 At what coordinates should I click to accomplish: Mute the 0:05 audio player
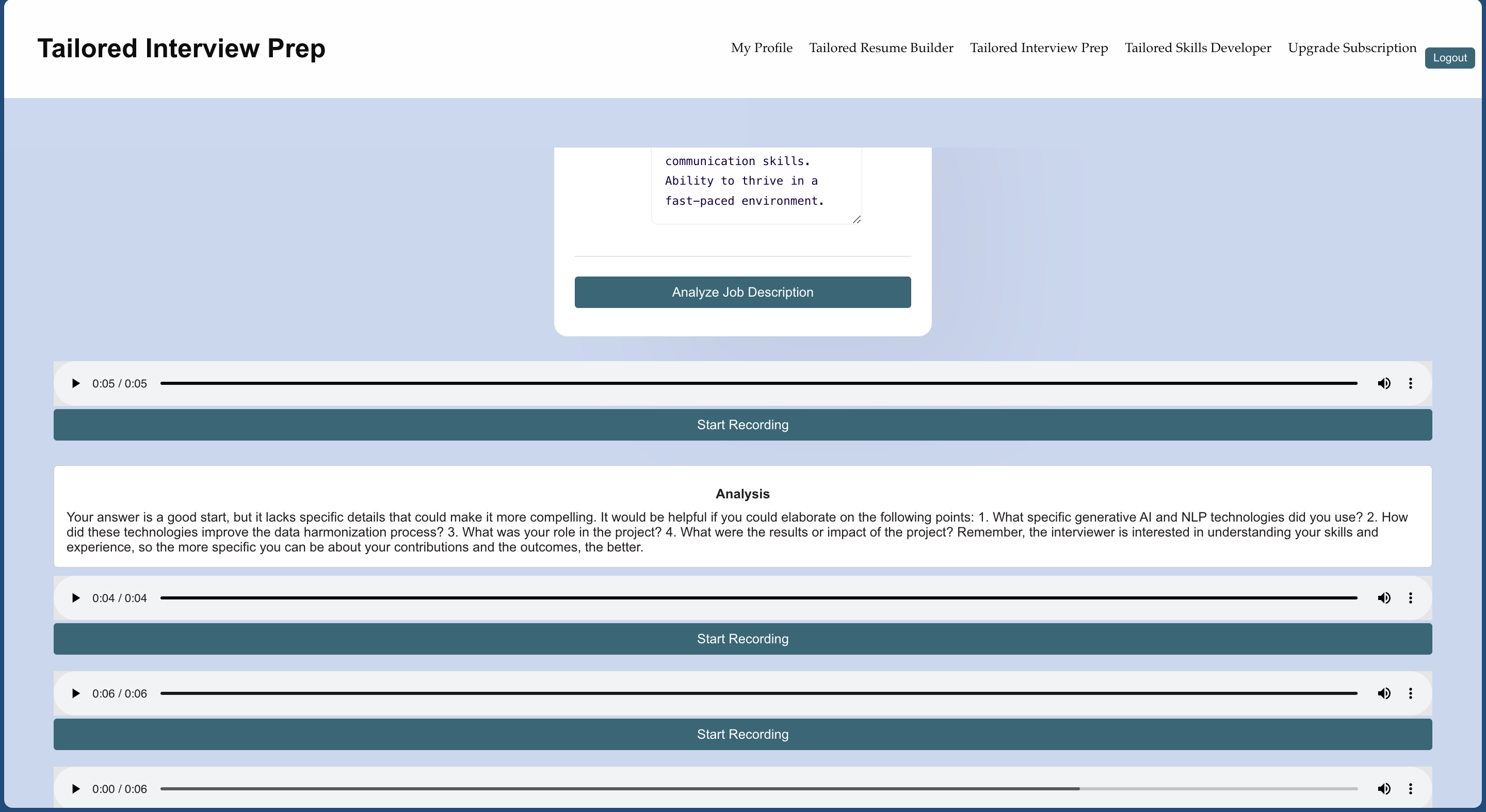point(1384,383)
